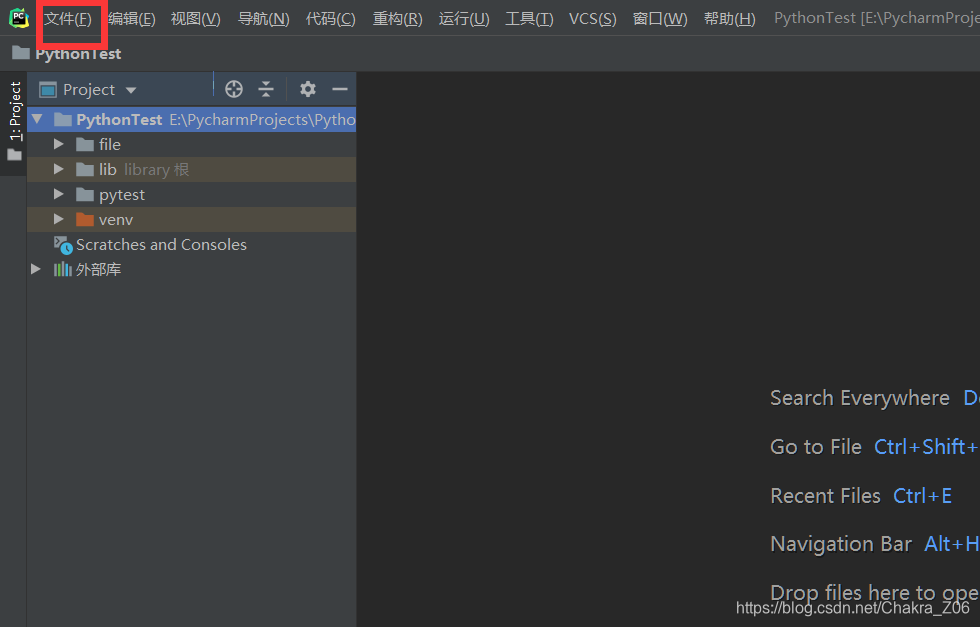This screenshot has height=627, width=980.
Task: Click the Collapse All icon
Action: coord(266,89)
